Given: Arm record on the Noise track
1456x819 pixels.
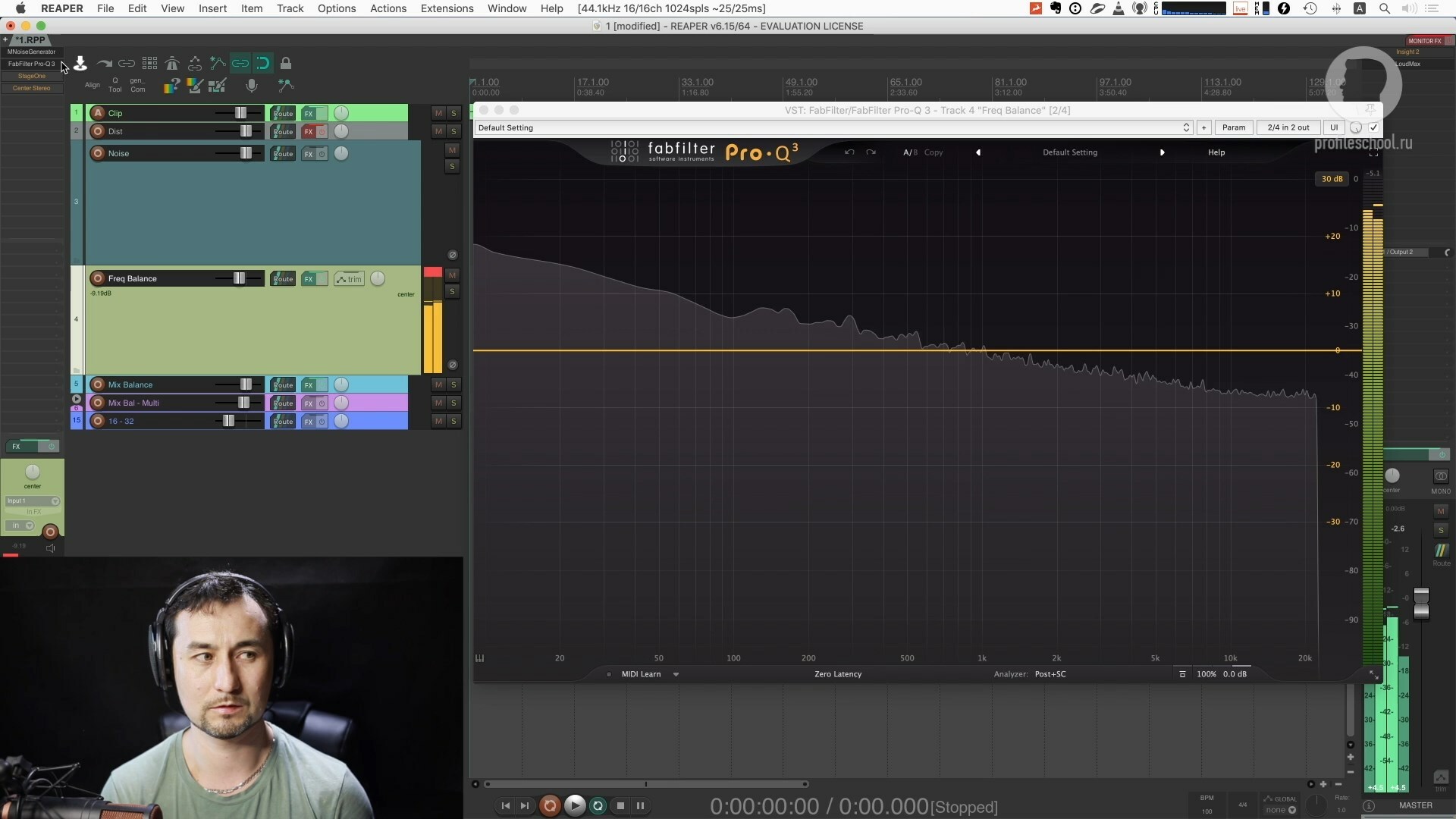Looking at the screenshot, I should point(98,153).
